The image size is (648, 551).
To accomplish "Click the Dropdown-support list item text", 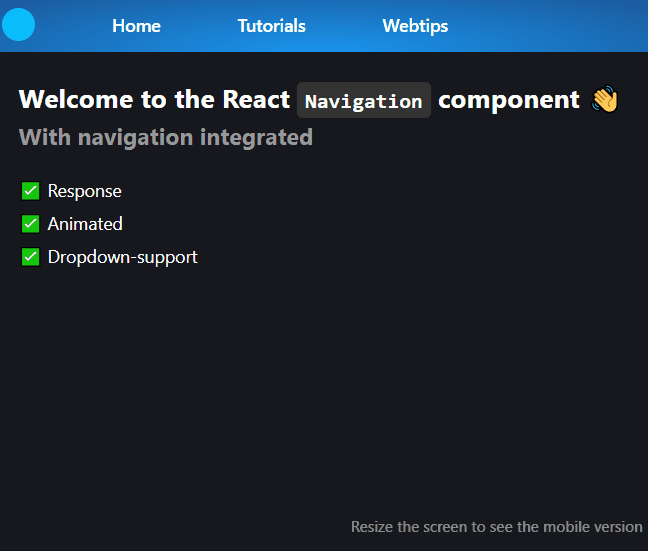I will (122, 257).
